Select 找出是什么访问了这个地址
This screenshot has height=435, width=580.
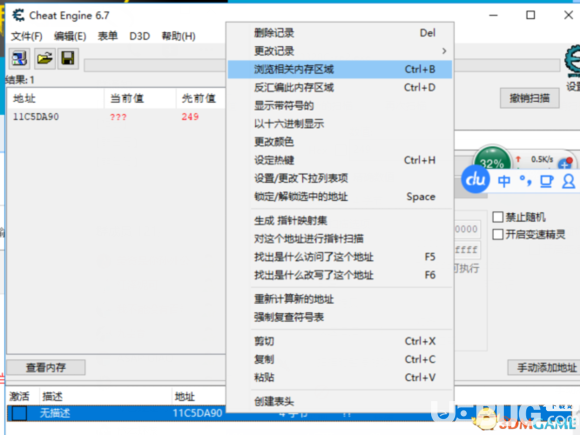(340, 257)
